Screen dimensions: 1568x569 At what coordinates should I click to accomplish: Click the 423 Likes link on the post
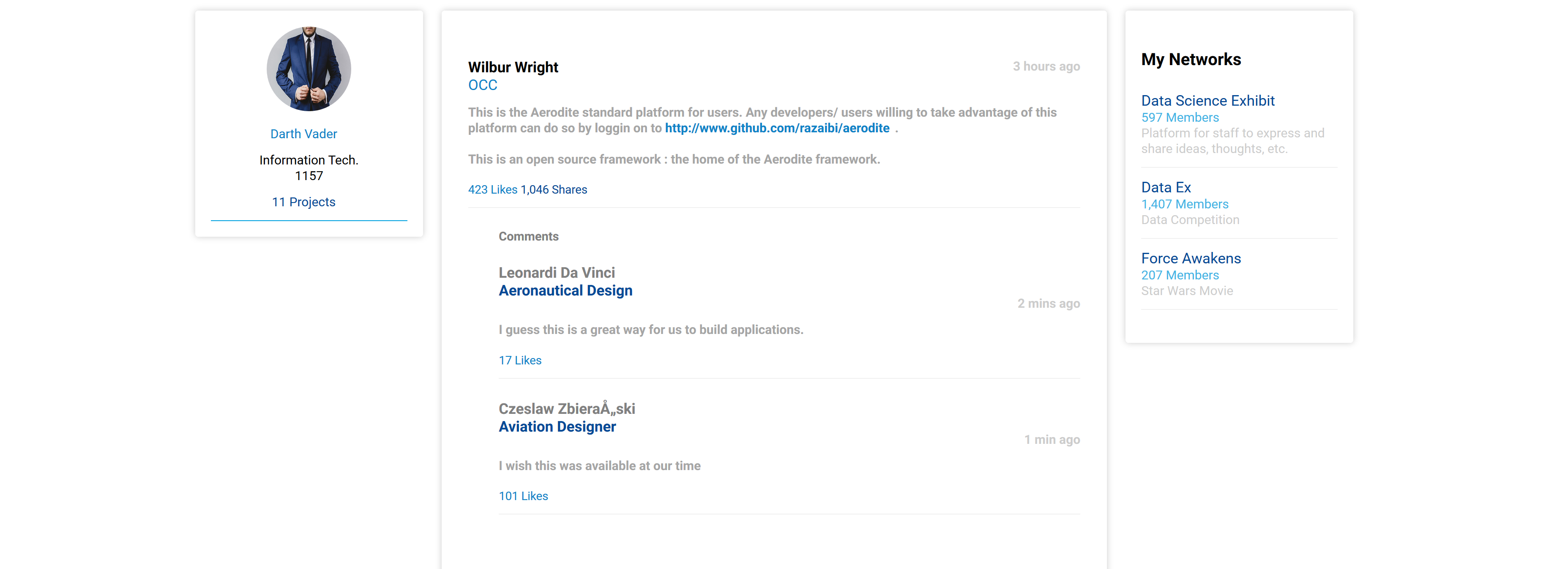click(x=492, y=190)
